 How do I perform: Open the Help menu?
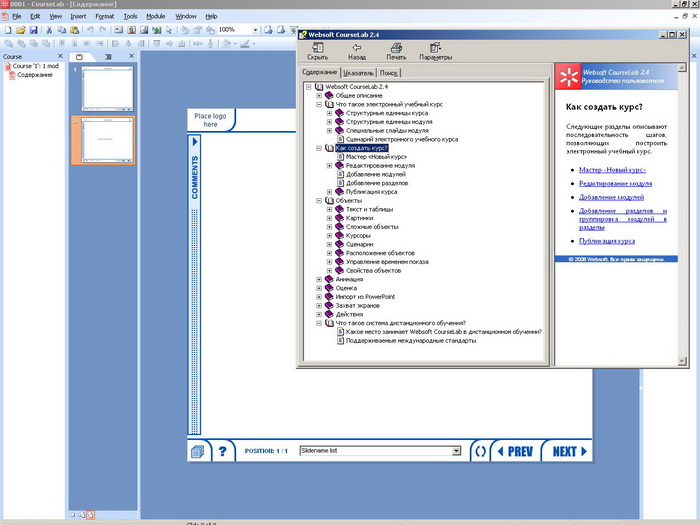(211, 17)
